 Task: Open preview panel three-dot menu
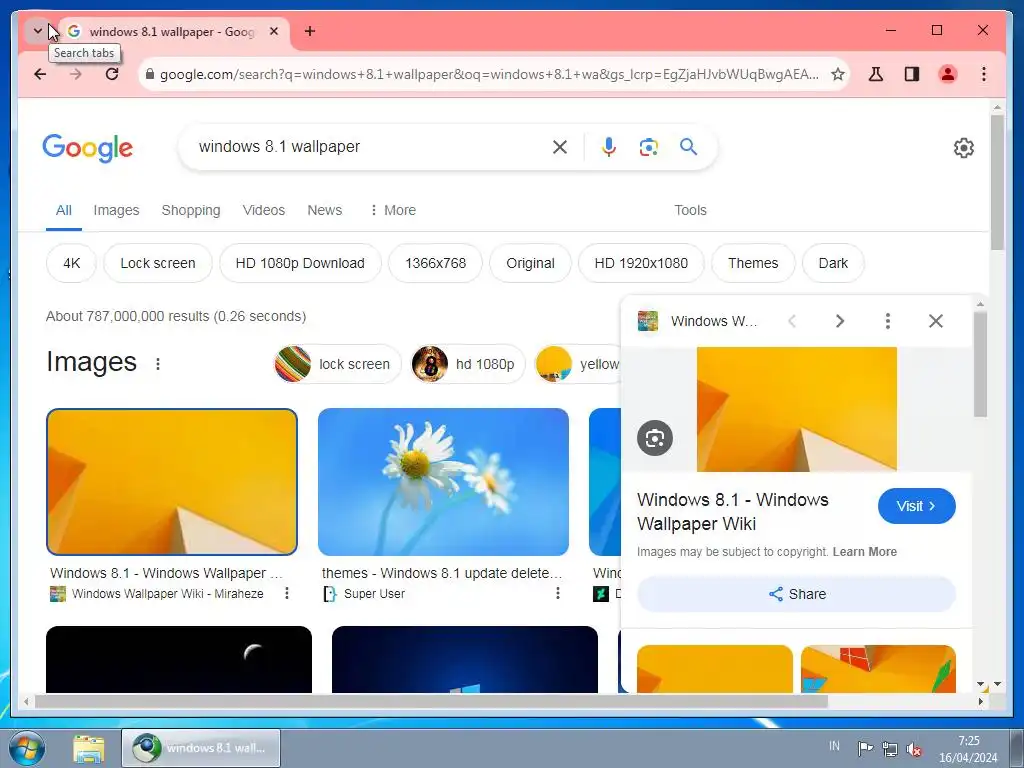pyautogui.click(x=888, y=321)
